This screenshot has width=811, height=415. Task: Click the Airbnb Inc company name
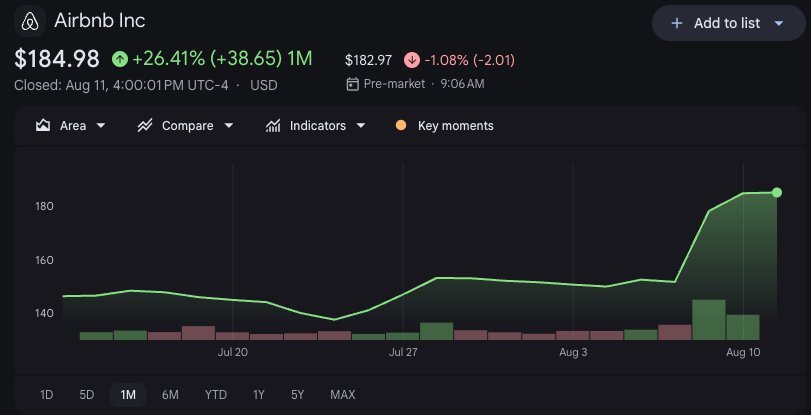(x=100, y=21)
